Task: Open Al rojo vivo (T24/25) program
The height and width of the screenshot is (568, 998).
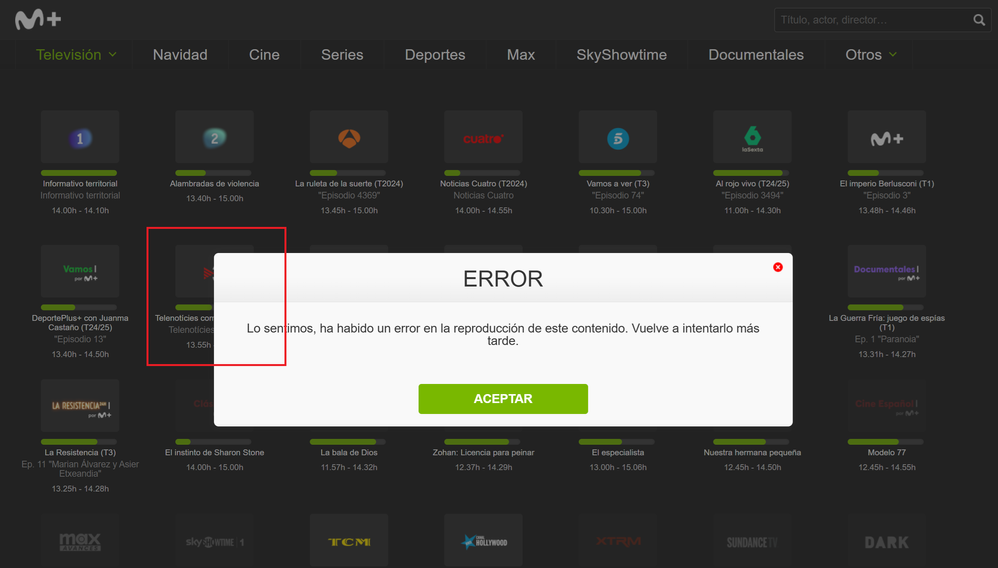Action: [x=752, y=183]
